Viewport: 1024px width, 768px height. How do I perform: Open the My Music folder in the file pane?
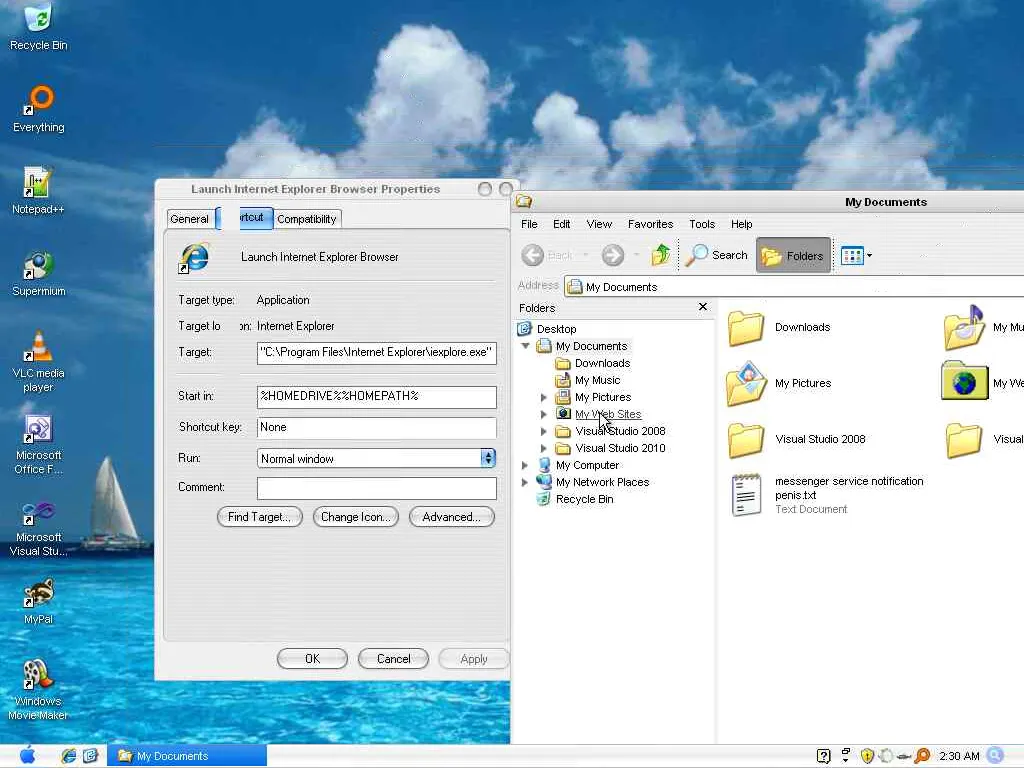click(964, 328)
